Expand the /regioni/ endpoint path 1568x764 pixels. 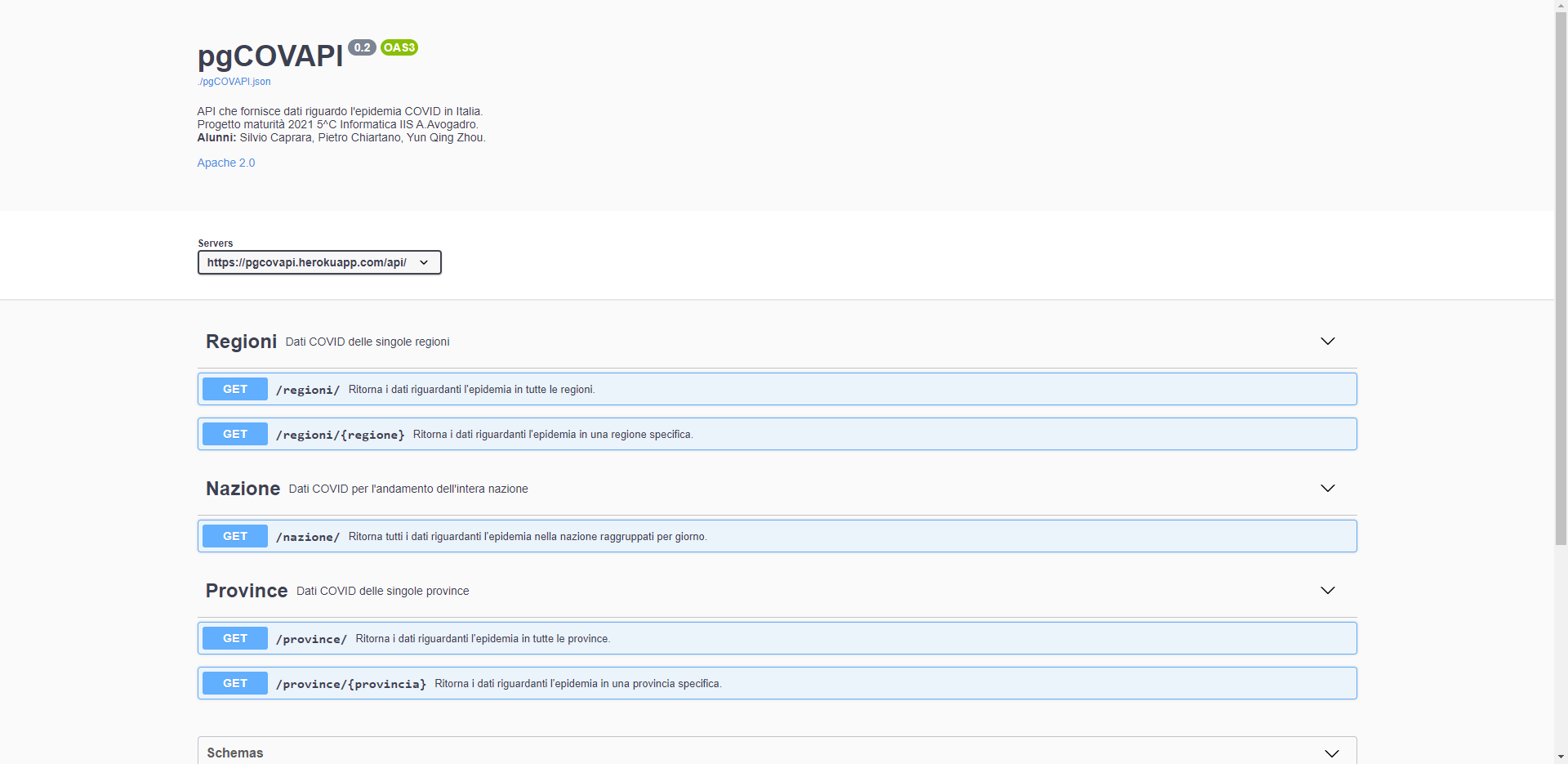[308, 390]
